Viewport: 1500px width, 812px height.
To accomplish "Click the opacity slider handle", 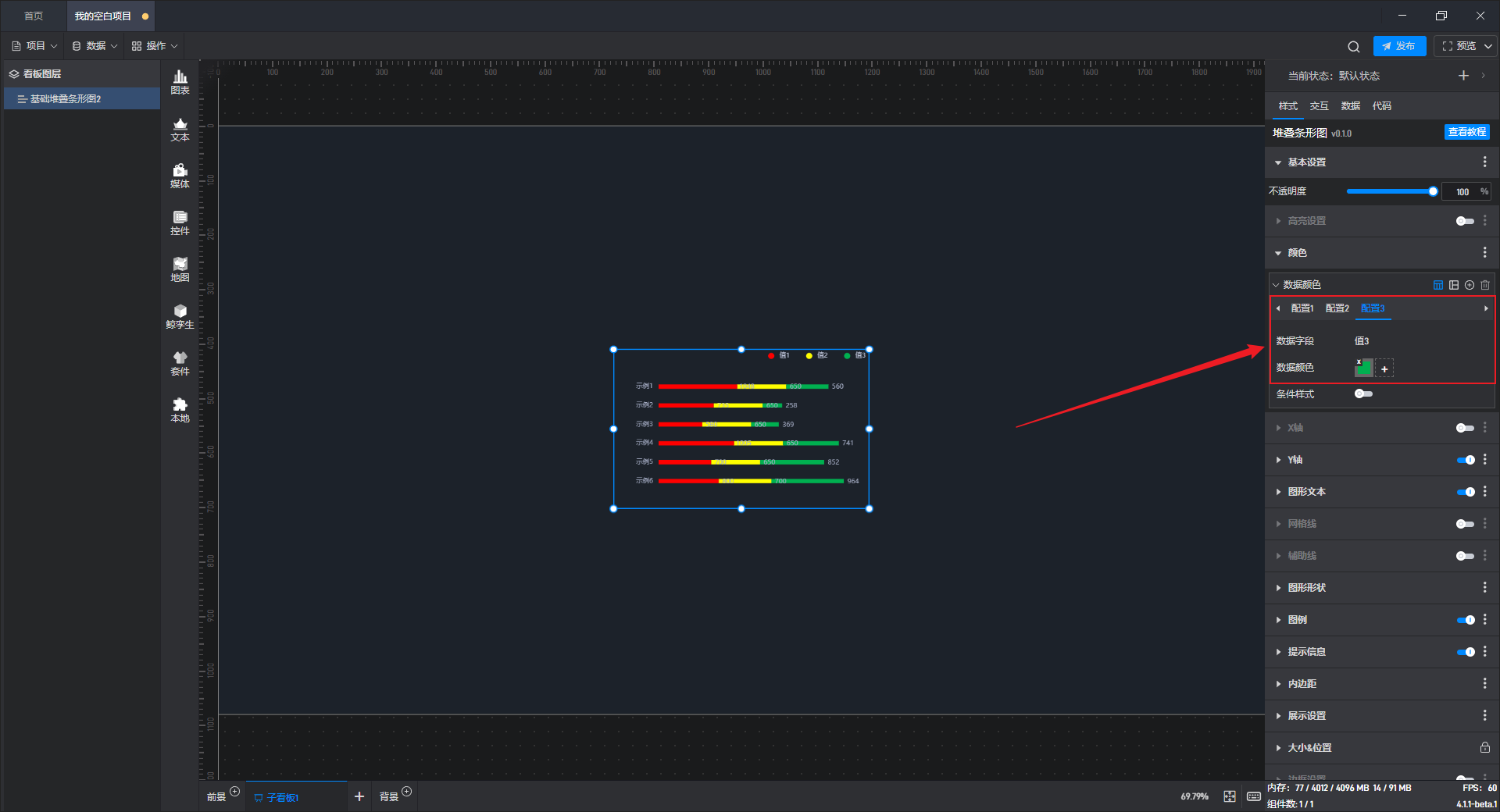I will point(1433,191).
